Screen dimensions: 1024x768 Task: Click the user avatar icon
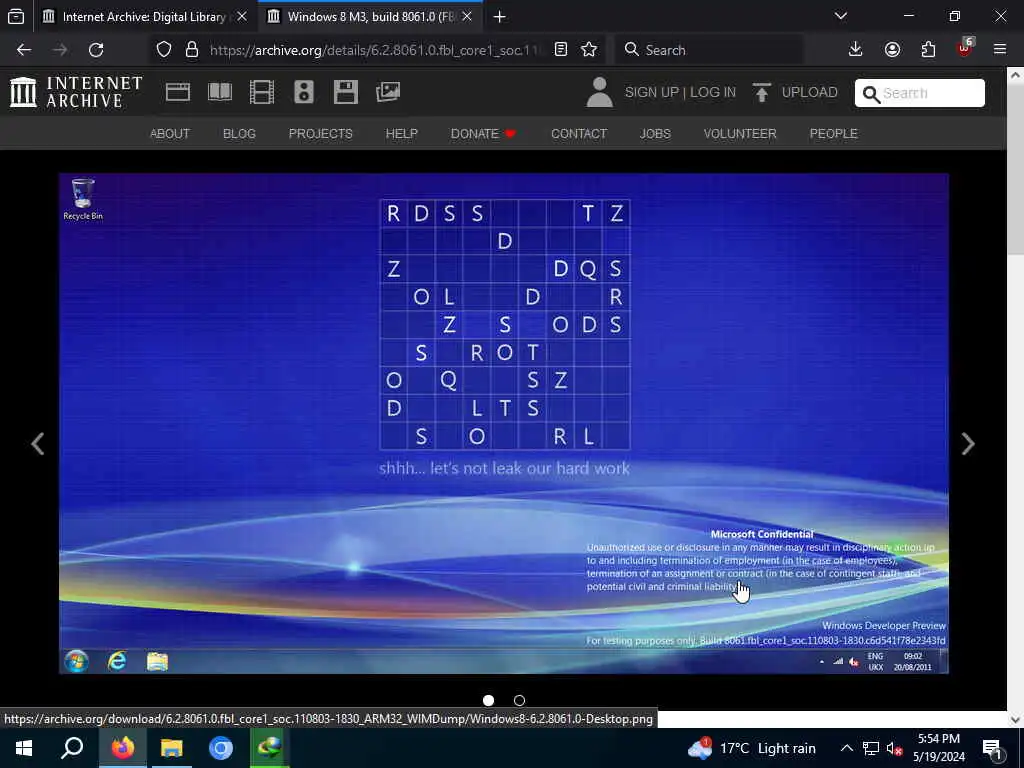click(x=599, y=92)
